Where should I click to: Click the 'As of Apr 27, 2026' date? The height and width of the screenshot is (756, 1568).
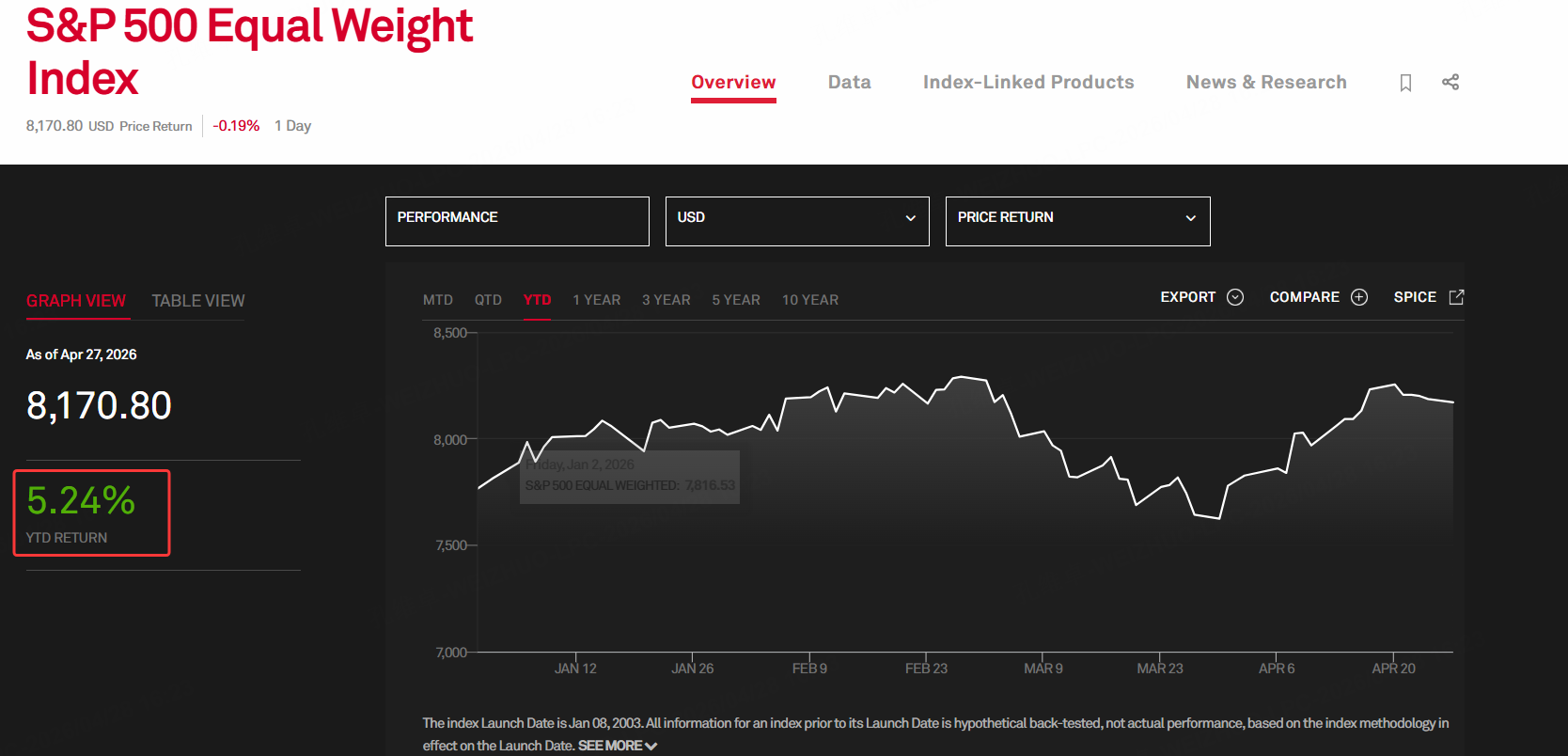coord(82,354)
